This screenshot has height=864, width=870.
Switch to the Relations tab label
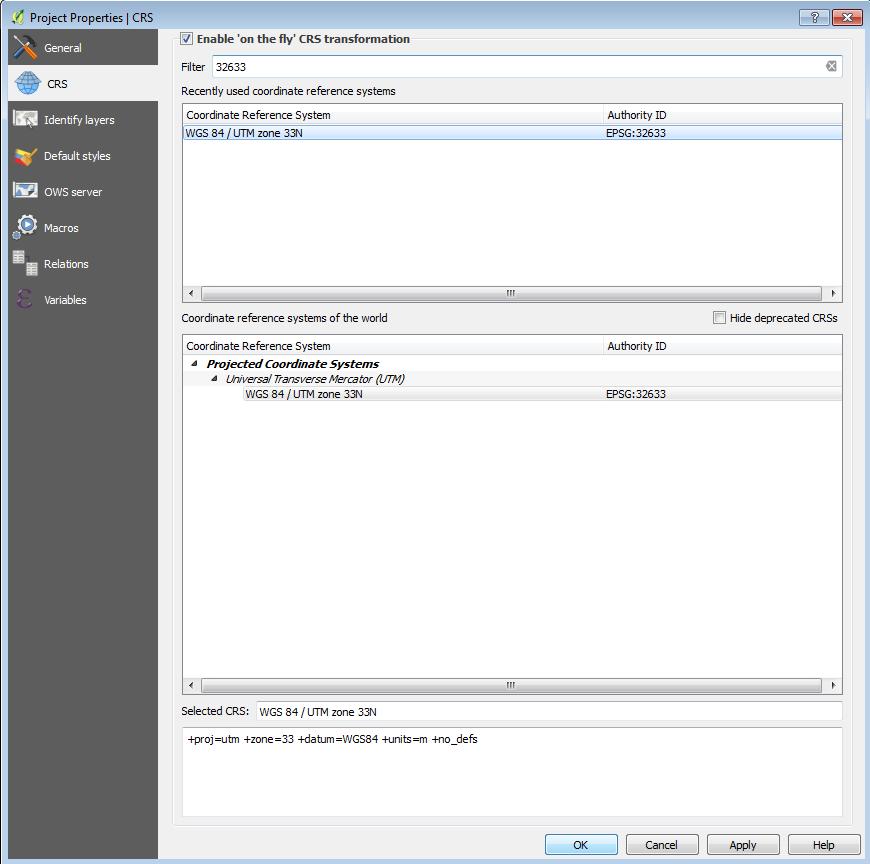coord(66,264)
